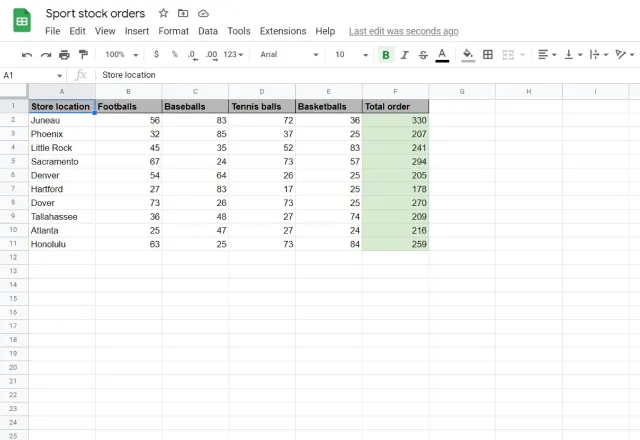This screenshot has height=440, width=640.
Task: Select the 'Tennis balls' header cell
Action: pyautogui.click(x=262, y=106)
